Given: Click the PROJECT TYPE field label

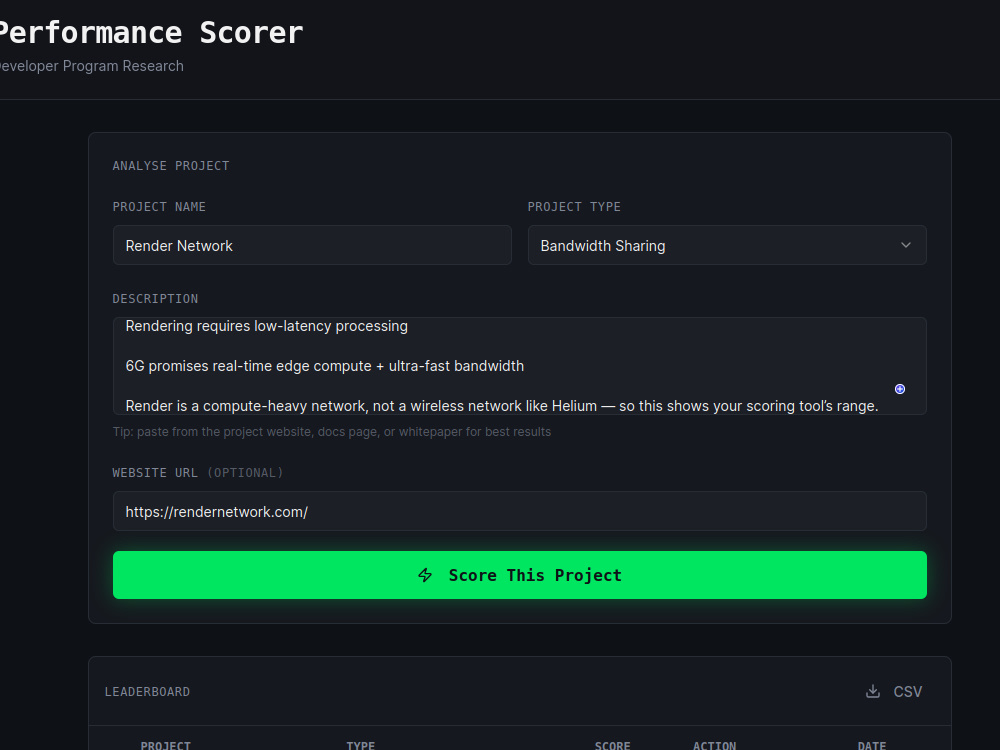Looking at the screenshot, I should (x=574, y=207).
